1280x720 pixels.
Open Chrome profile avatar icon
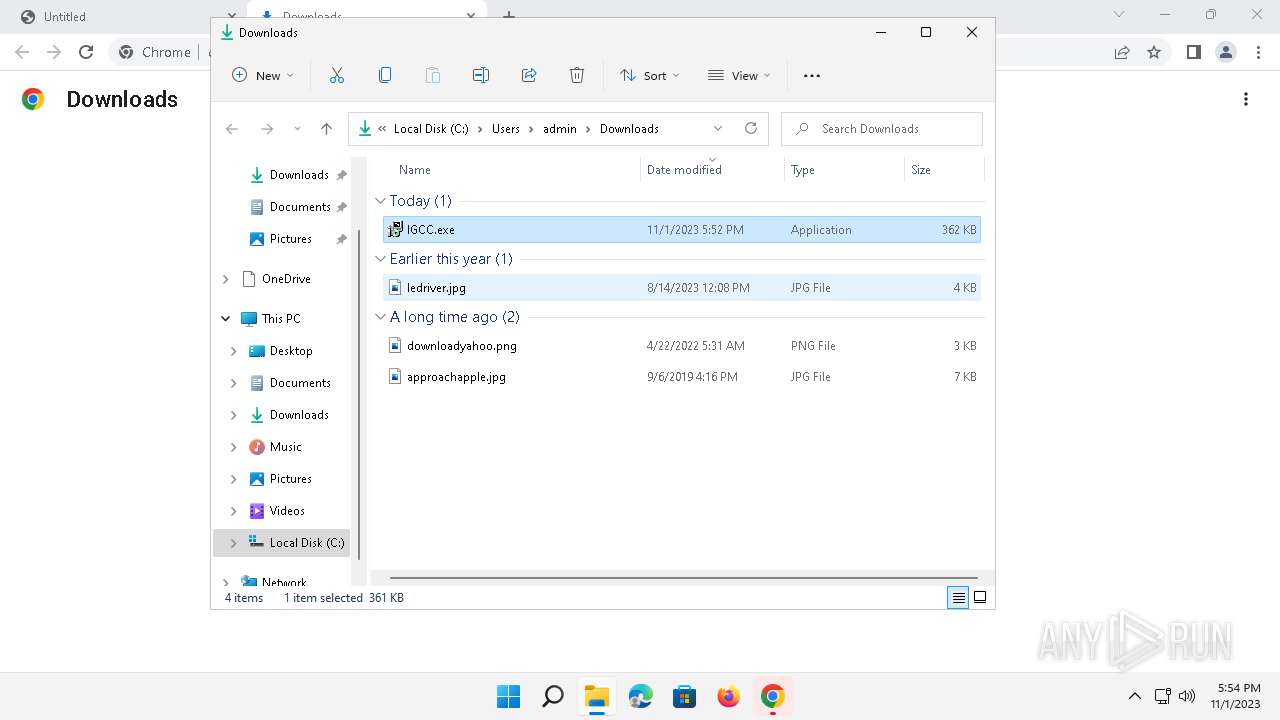(x=1225, y=52)
